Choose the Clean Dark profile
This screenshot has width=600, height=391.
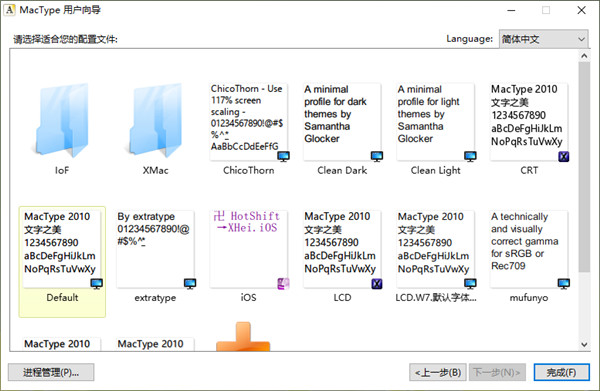[x=342, y=122]
